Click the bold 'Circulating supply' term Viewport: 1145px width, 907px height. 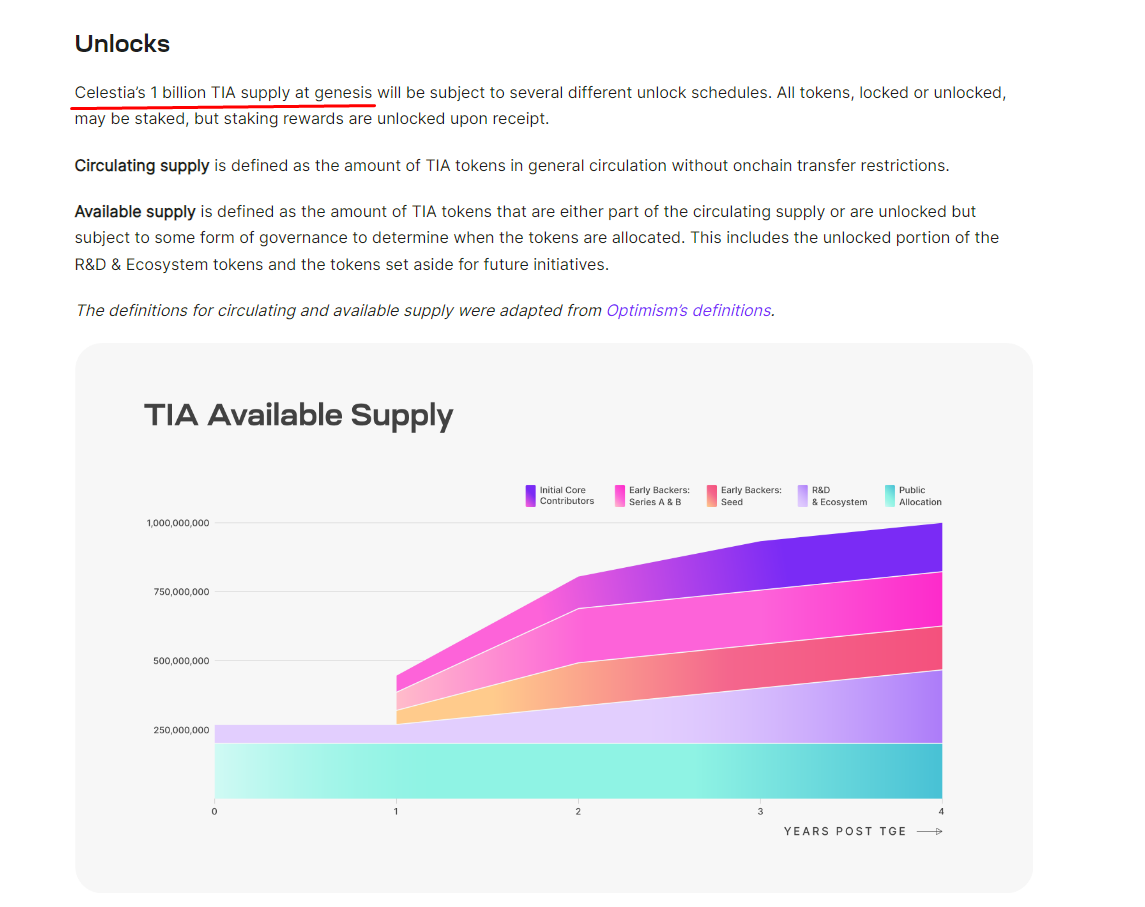[142, 166]
